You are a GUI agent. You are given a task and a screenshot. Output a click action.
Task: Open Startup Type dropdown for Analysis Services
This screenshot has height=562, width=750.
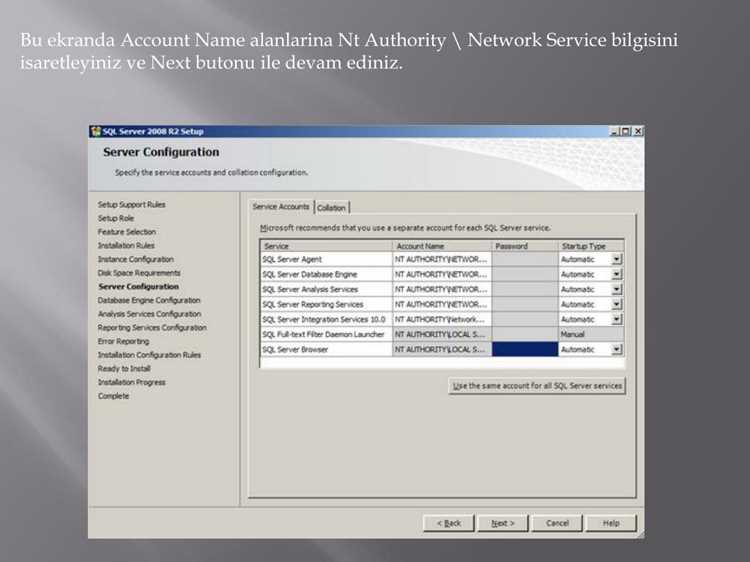[x=617, y=289]
